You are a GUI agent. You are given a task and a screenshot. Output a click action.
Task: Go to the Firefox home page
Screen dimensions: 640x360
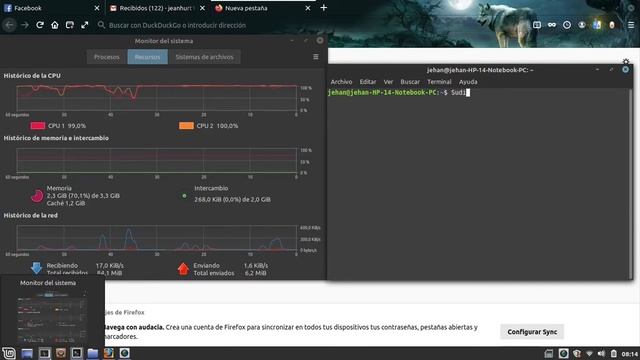click(55, 25)
